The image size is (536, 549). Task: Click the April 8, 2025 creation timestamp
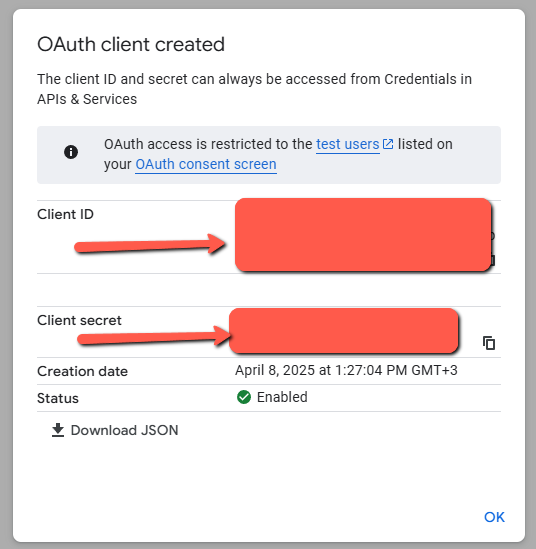(346, 370)
